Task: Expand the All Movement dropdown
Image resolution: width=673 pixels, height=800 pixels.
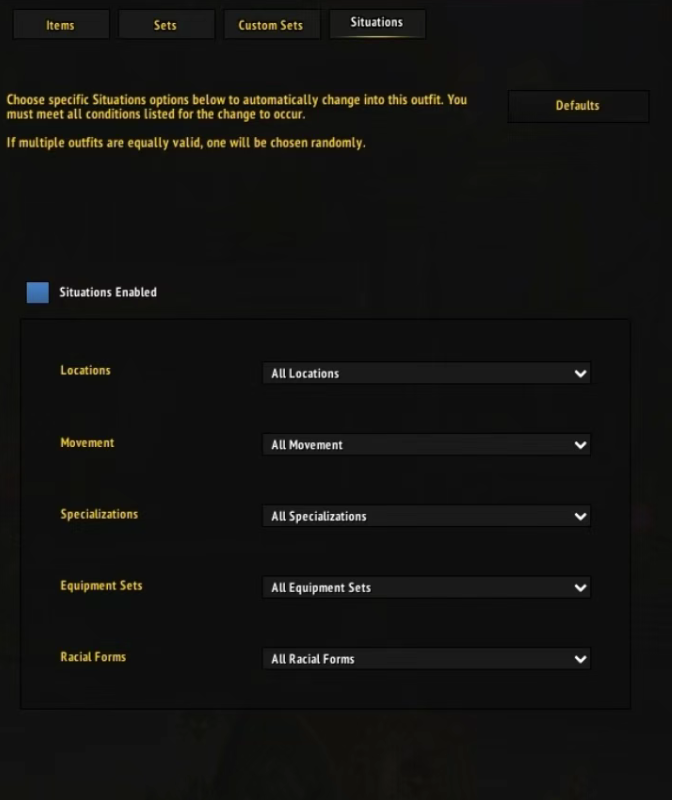Action: coord(425,445)
